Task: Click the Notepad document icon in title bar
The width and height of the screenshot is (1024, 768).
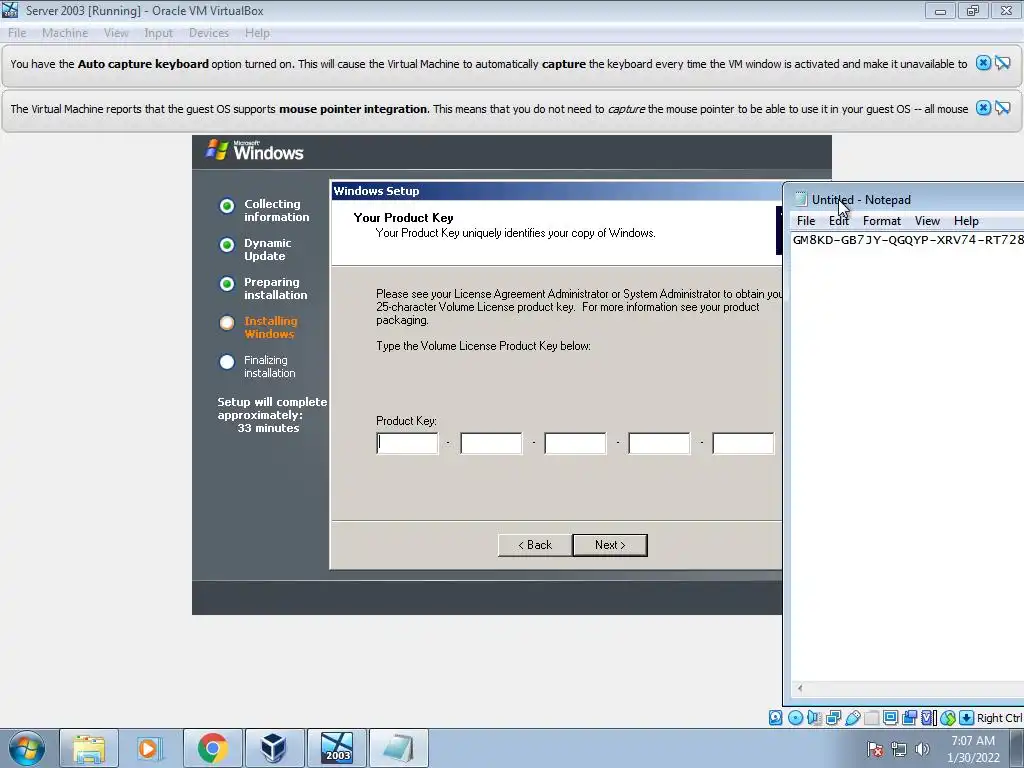Action: pyautogui.click(x=801, y=199)
